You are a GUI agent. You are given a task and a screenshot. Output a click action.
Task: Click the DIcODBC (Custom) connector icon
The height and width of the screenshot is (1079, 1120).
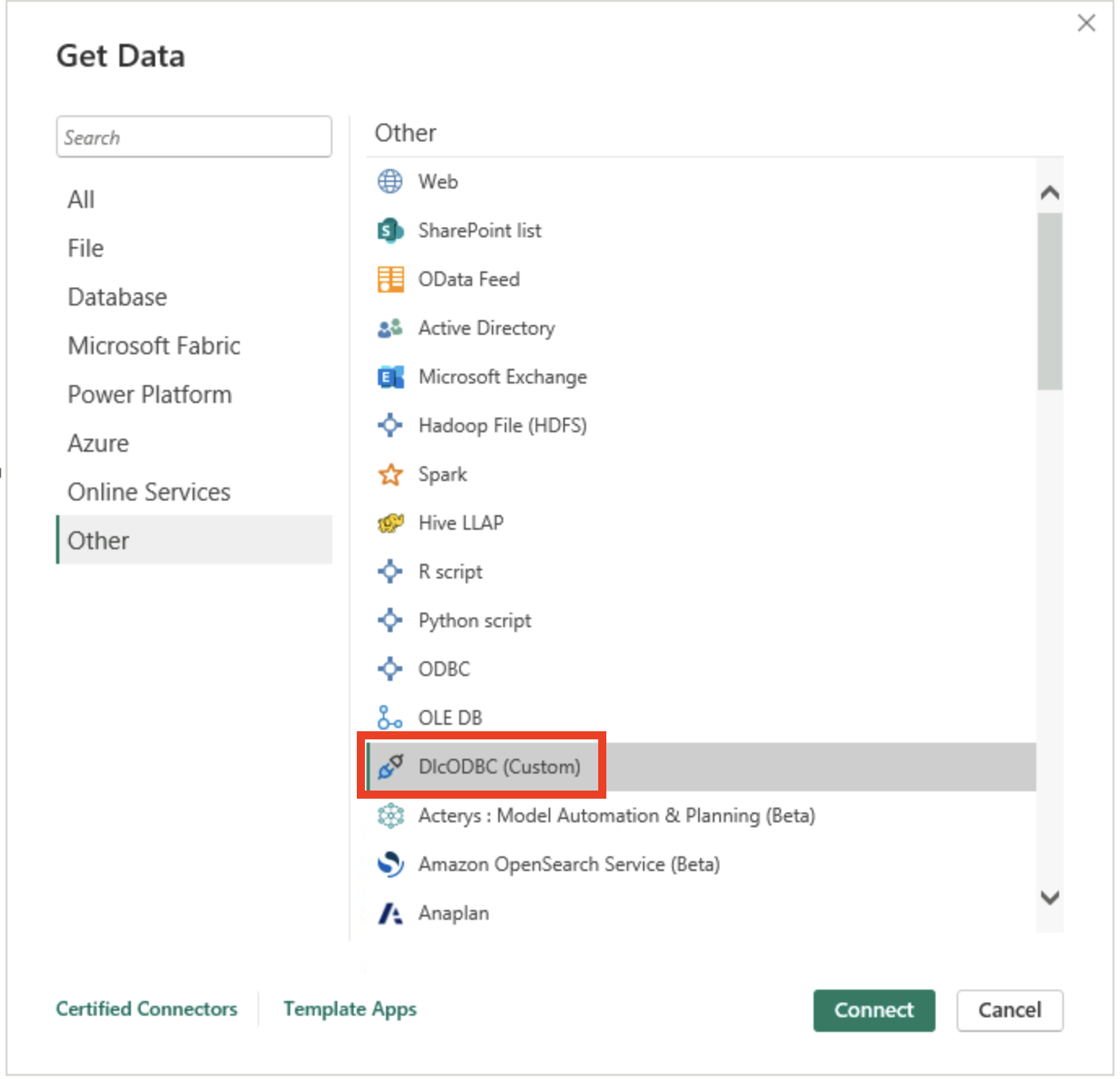pyautogui.click(x=390, y=767)
